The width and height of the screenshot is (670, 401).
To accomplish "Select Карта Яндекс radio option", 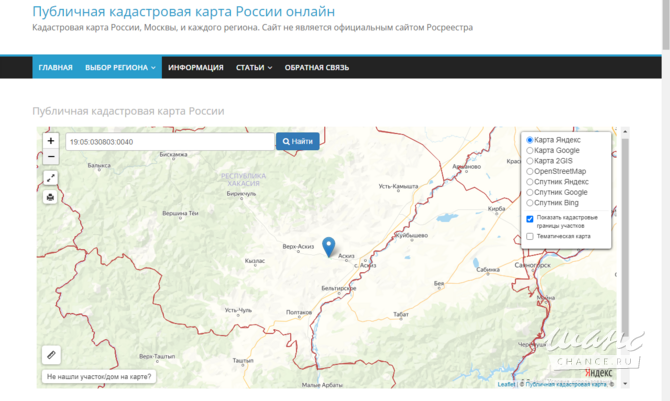I will pyautogui.click(x=529, y=140).
